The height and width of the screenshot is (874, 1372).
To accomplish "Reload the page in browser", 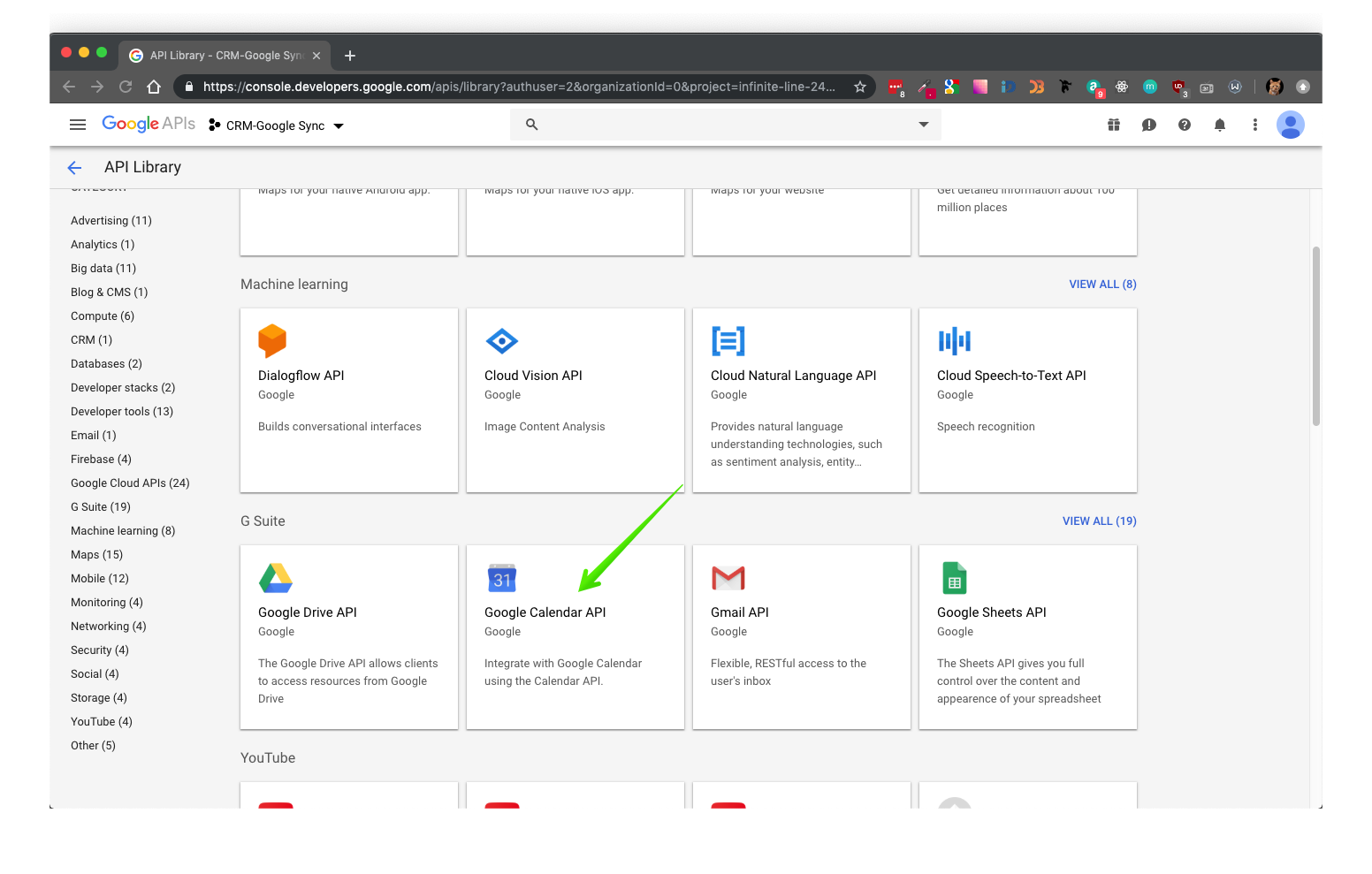I will (x=126, y=87).
